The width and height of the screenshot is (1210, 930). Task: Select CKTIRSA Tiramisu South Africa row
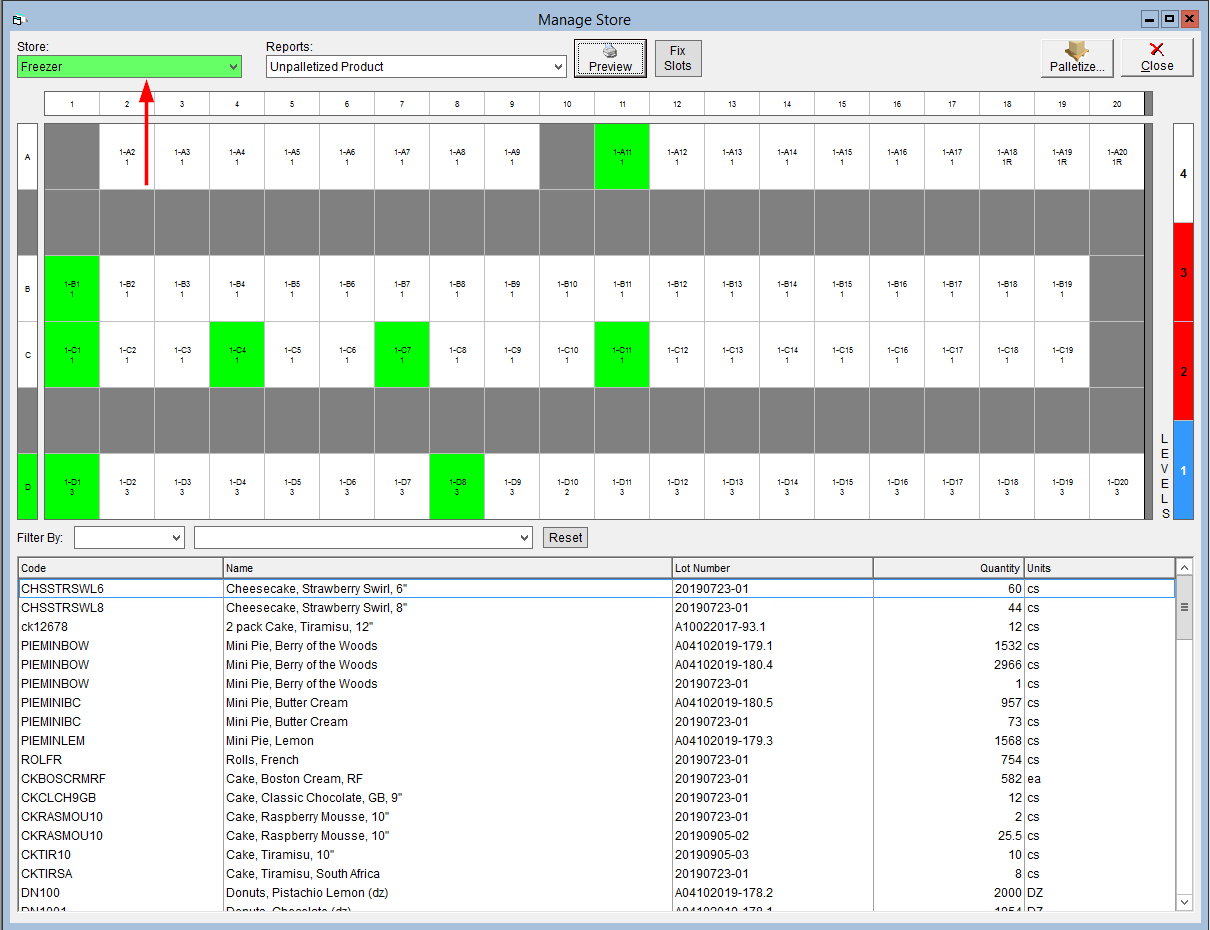[597, 874]
